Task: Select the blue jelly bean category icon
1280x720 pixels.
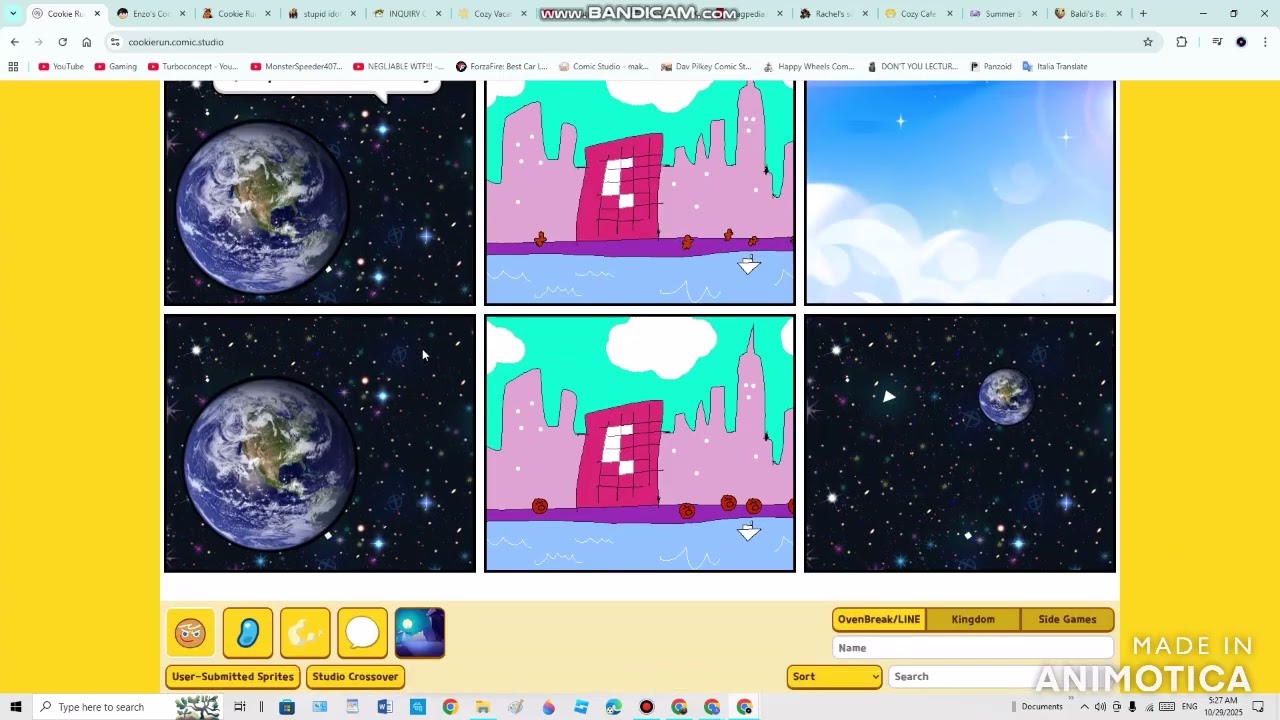Action: coord(247,633)
